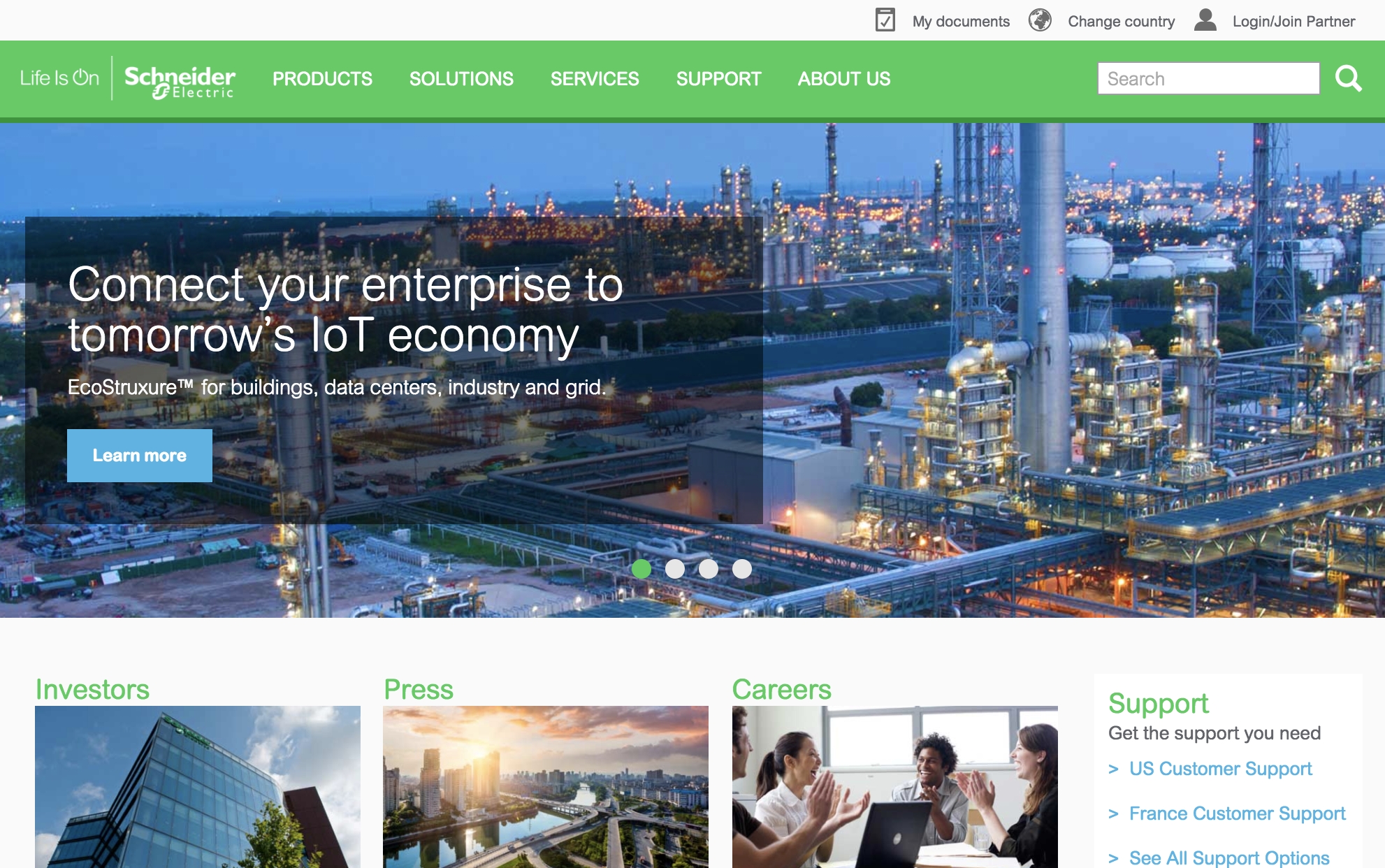Click the My documents checklist icon
Viewport: 1385px width, 868px height.
click(x=885, y=20)
